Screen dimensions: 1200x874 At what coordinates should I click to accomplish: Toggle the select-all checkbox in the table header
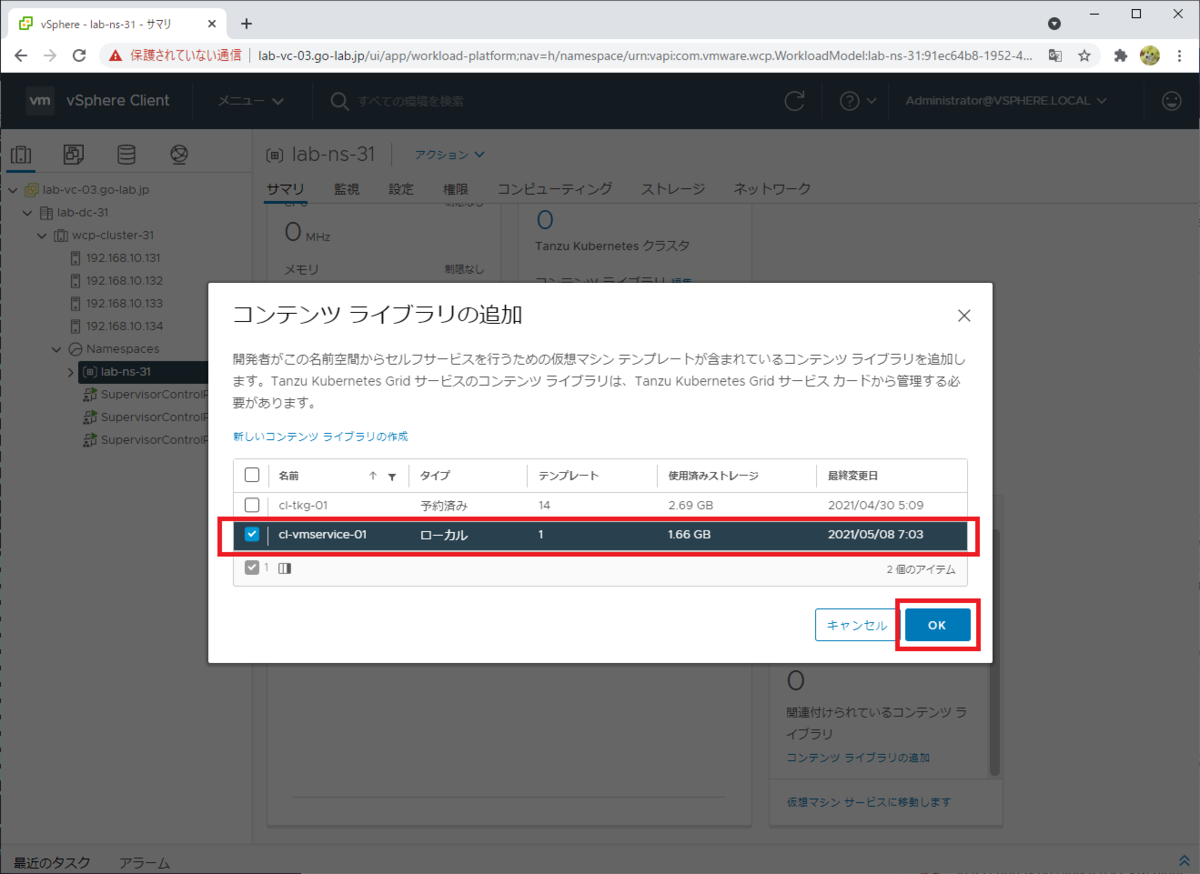[253, 475]
